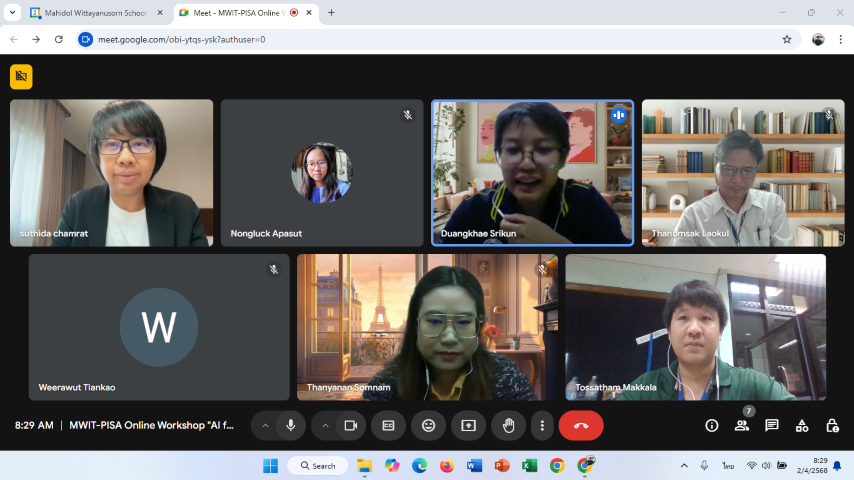The width and height of the screenshot is (854, 480).
Task: Expand video settings chevron beside camera
Action: coord(325,425)
